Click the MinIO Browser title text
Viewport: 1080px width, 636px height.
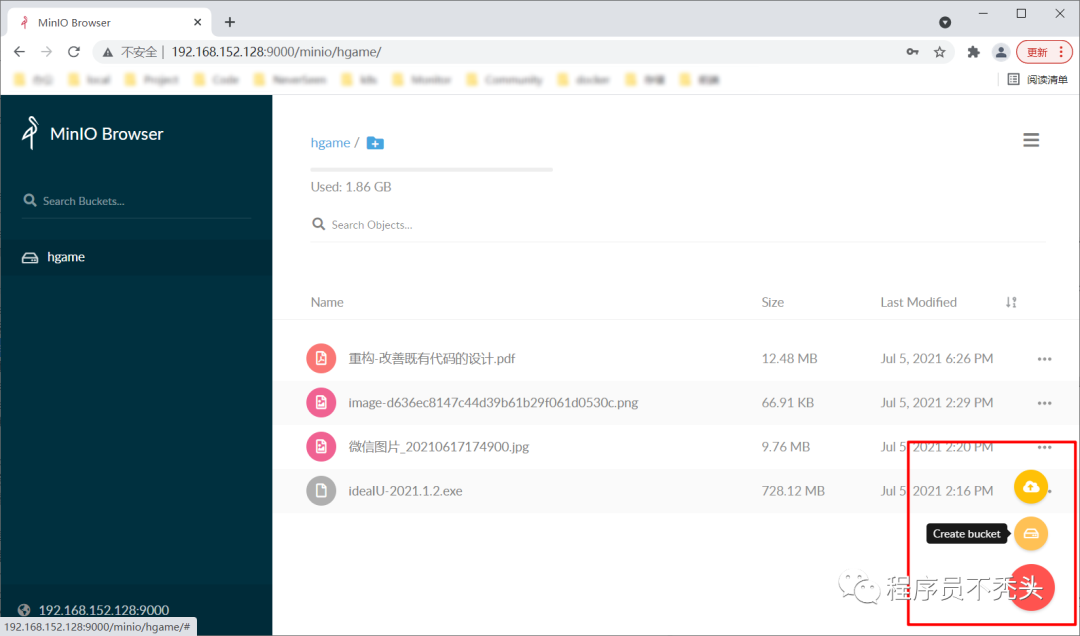pos(107,134)
